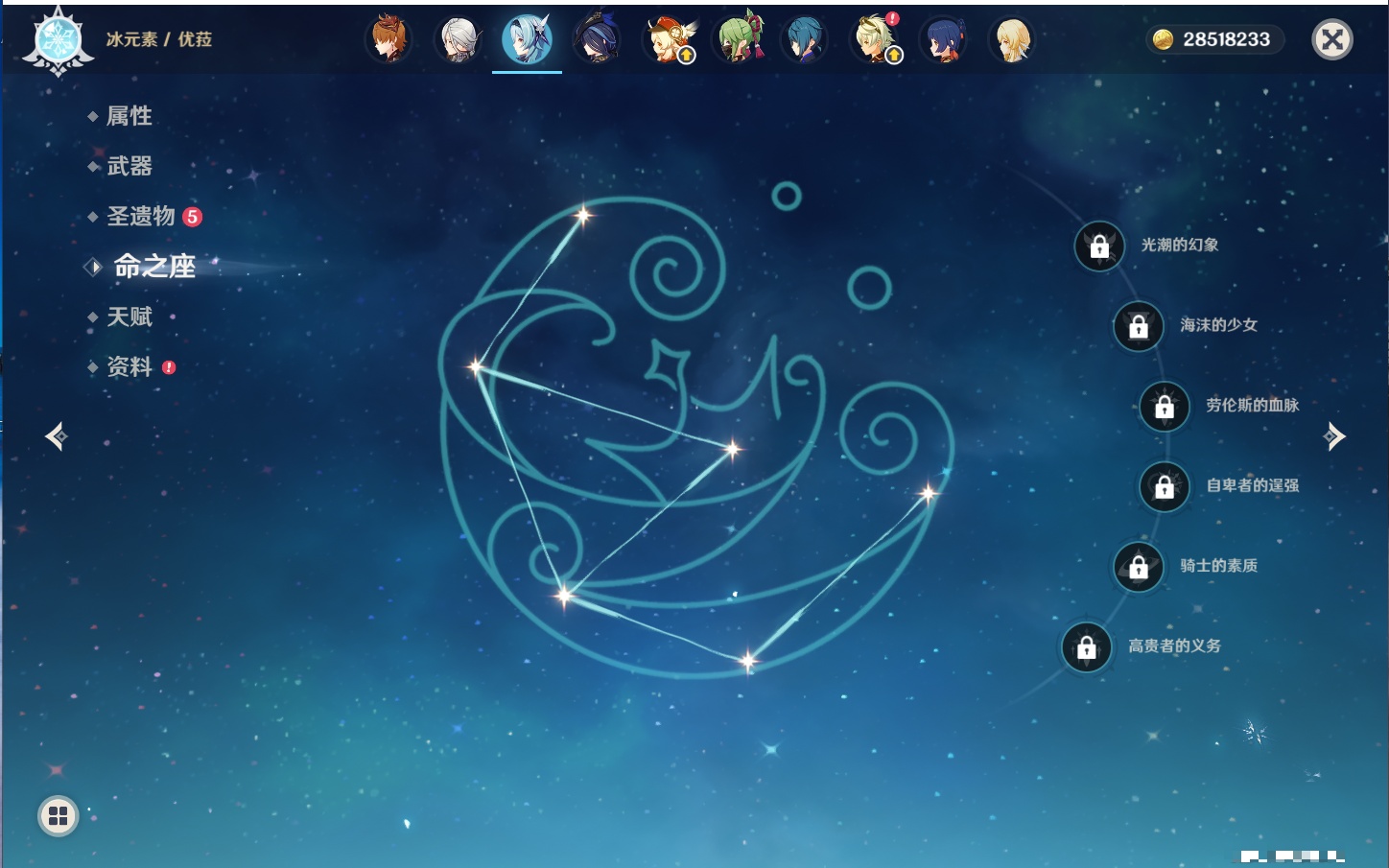This screenshot has height=868, width=1389.
Task: Unlock the 高贵者的义务 constellation node
Action: pos(1087,647)
